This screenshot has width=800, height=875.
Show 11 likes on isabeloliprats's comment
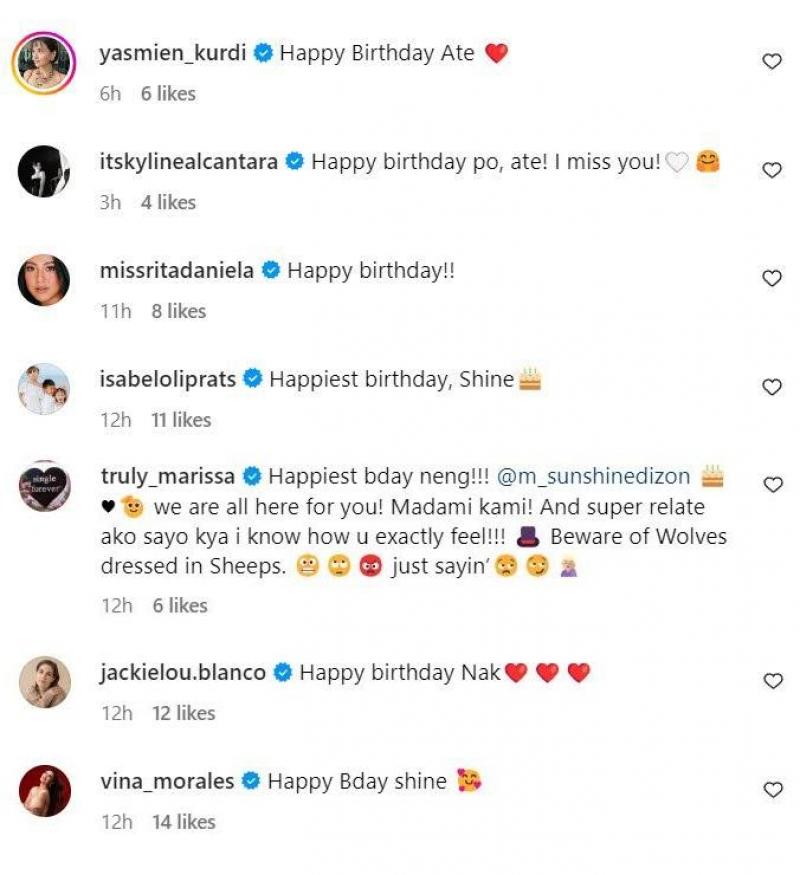click(x=181, y=420)
